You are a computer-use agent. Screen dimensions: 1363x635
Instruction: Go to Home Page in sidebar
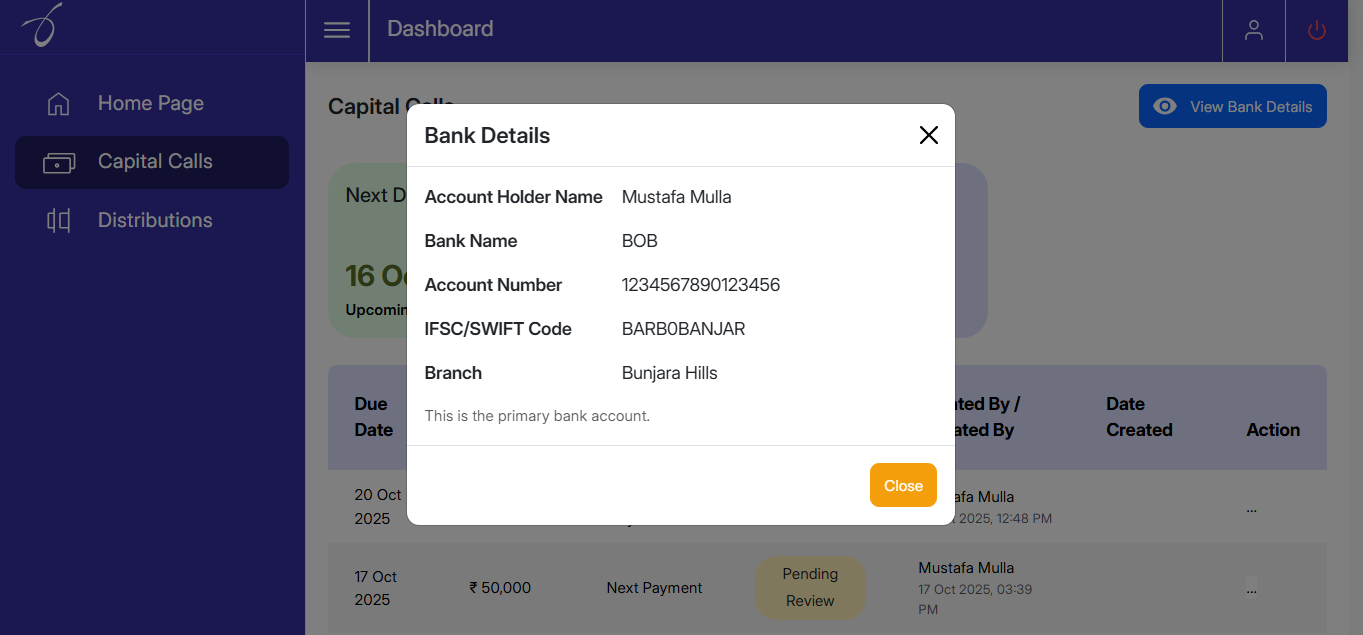pyautogui.click(x=151, y=103)
